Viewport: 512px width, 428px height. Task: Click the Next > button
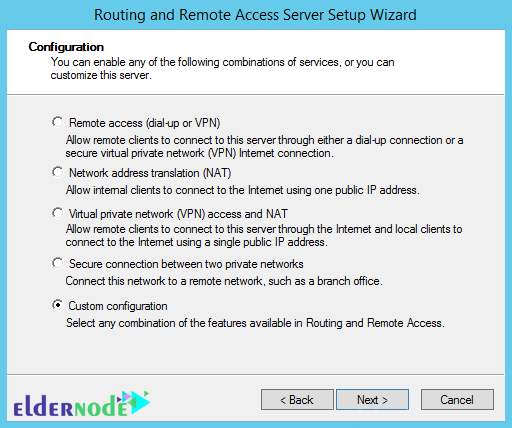(372, 399)
